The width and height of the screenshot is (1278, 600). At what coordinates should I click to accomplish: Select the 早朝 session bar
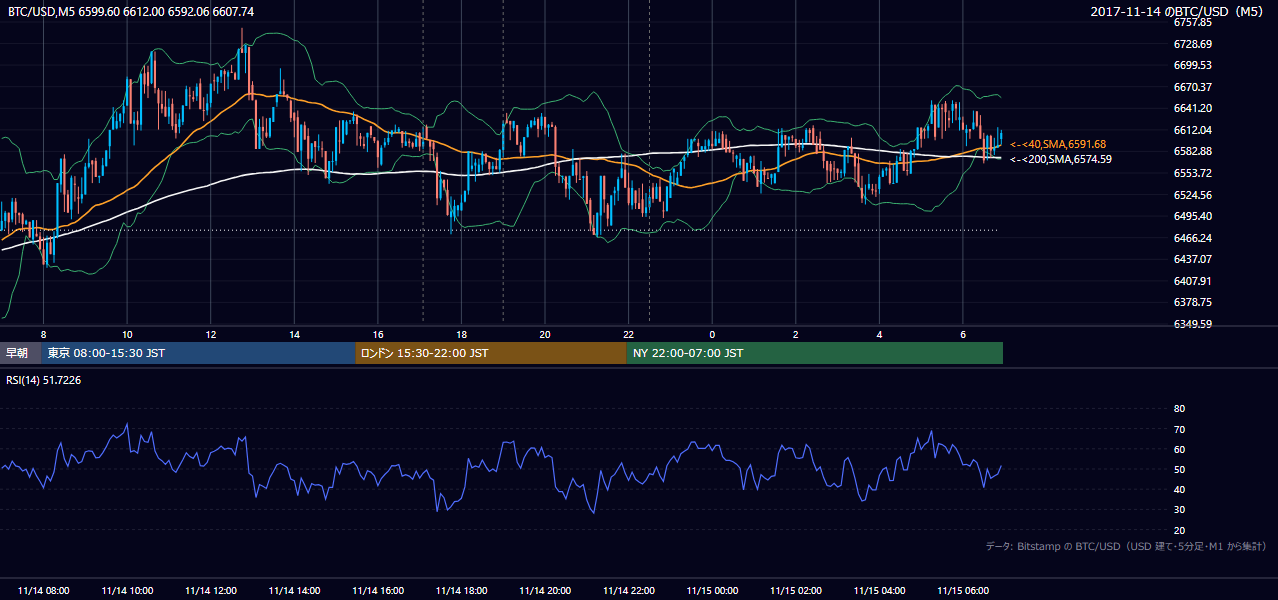(20, 353)
